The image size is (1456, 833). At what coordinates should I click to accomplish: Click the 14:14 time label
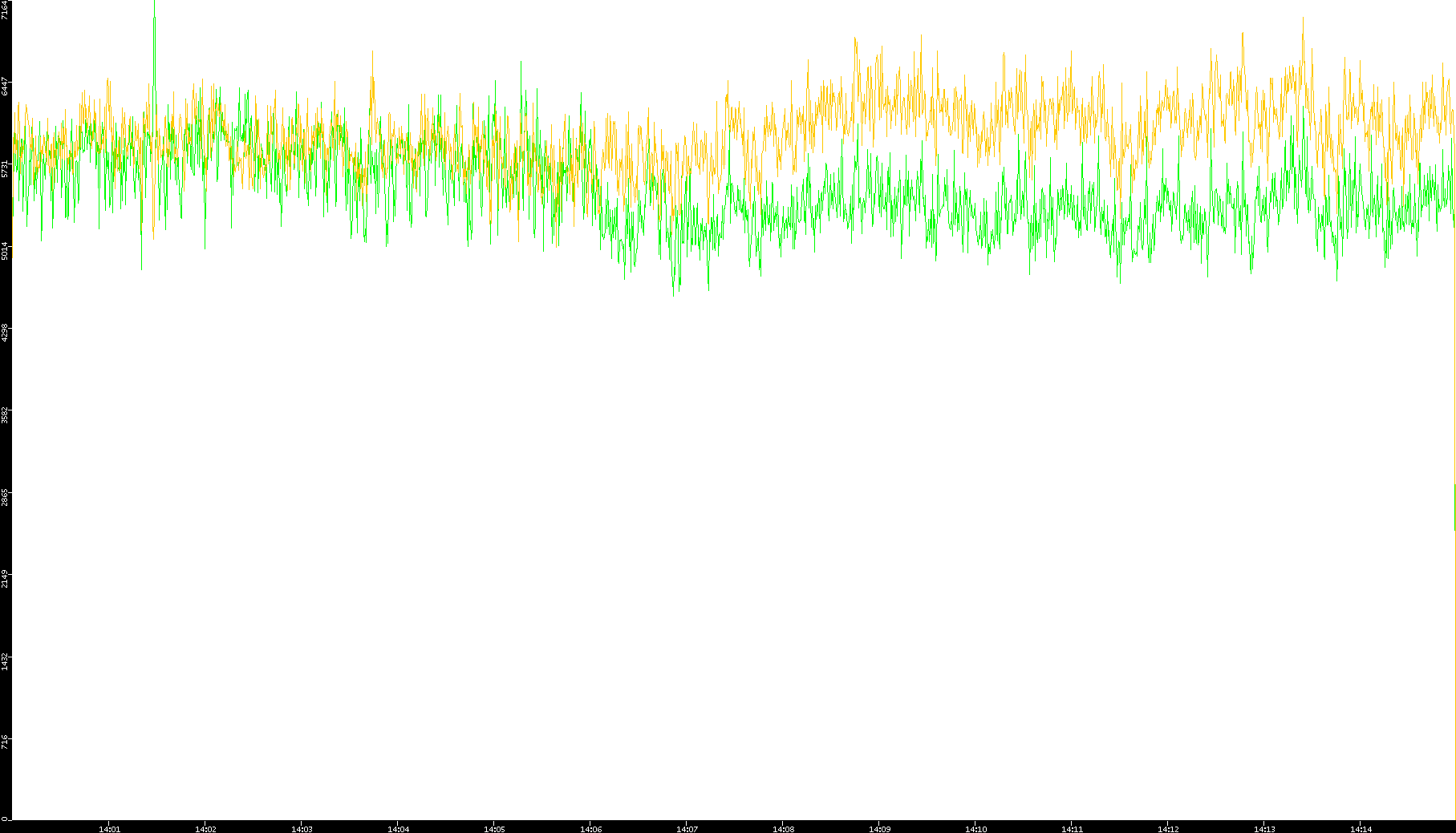(1361, 828)
